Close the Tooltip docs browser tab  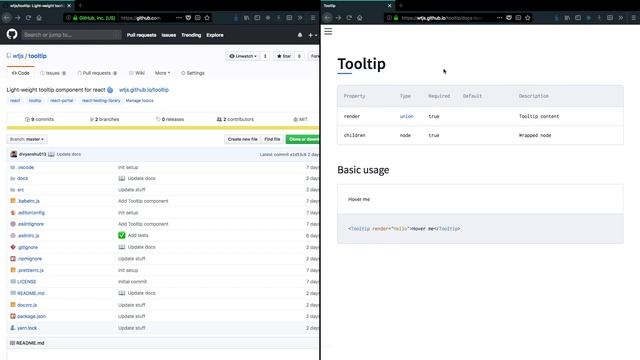tap(389, 6)
